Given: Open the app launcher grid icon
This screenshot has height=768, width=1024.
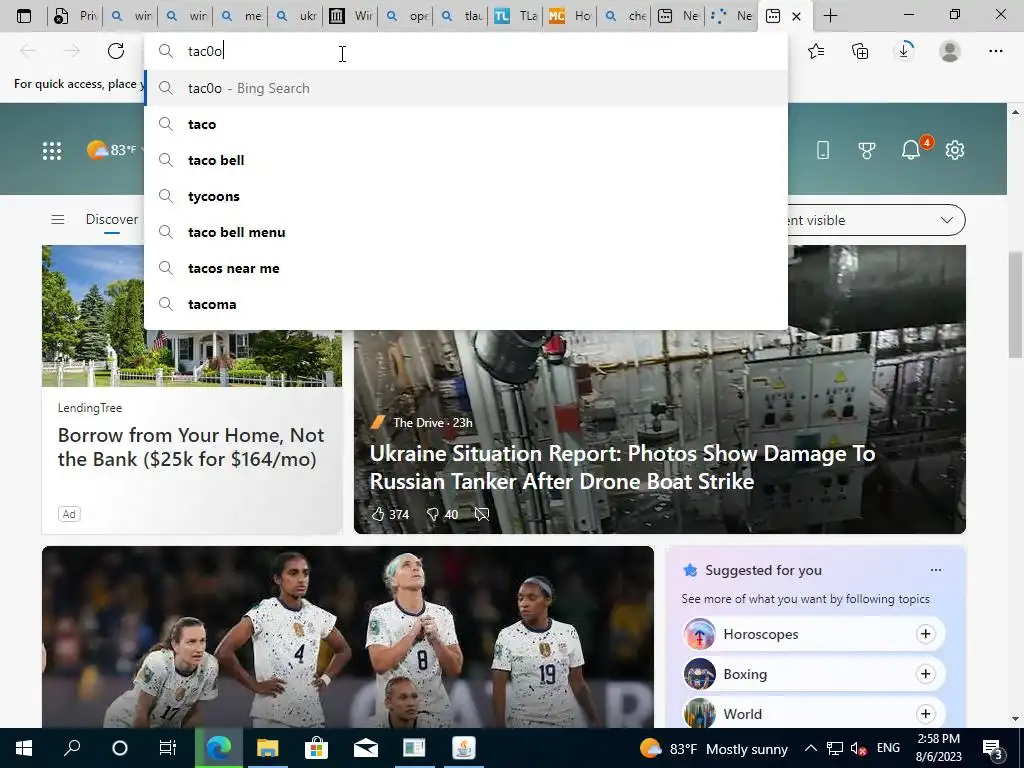Looking at the screenshot, I should point(52,151).
